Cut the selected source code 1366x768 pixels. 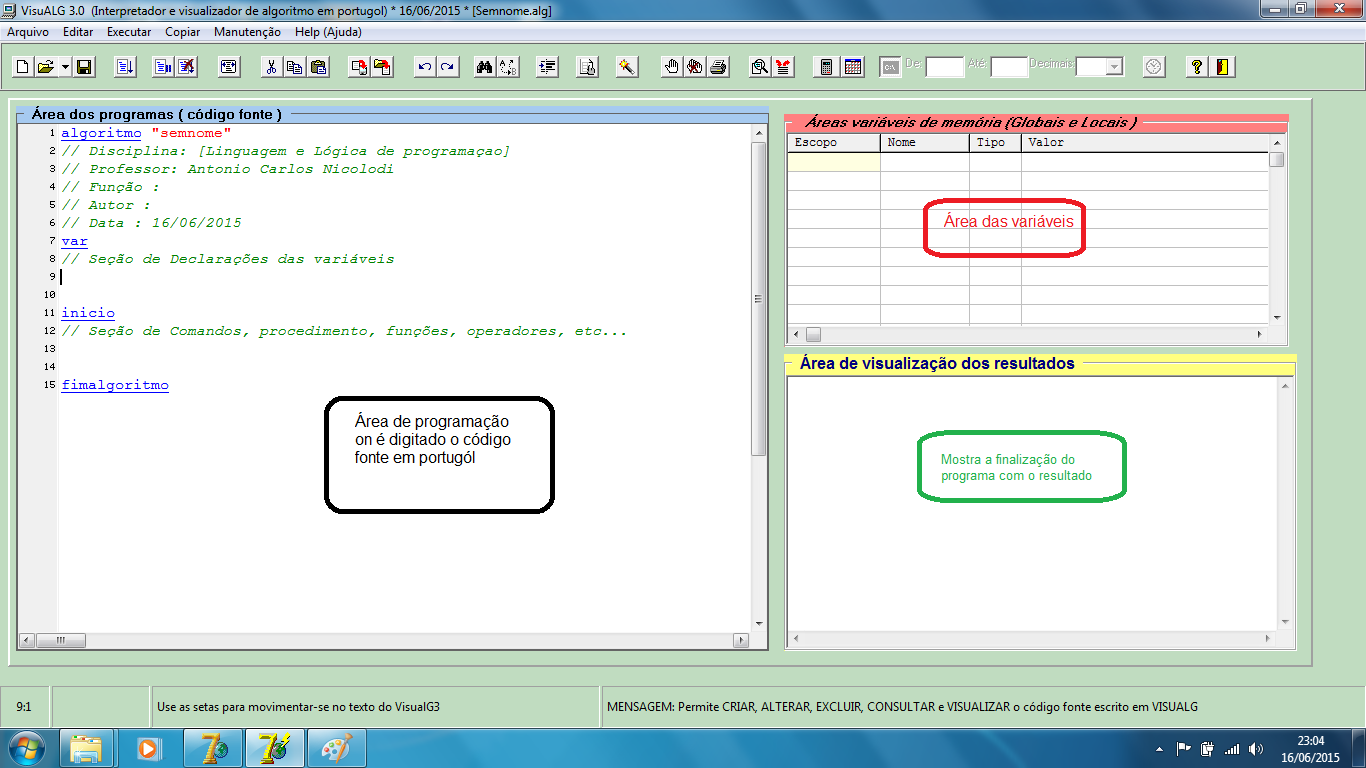coord(272,67)
